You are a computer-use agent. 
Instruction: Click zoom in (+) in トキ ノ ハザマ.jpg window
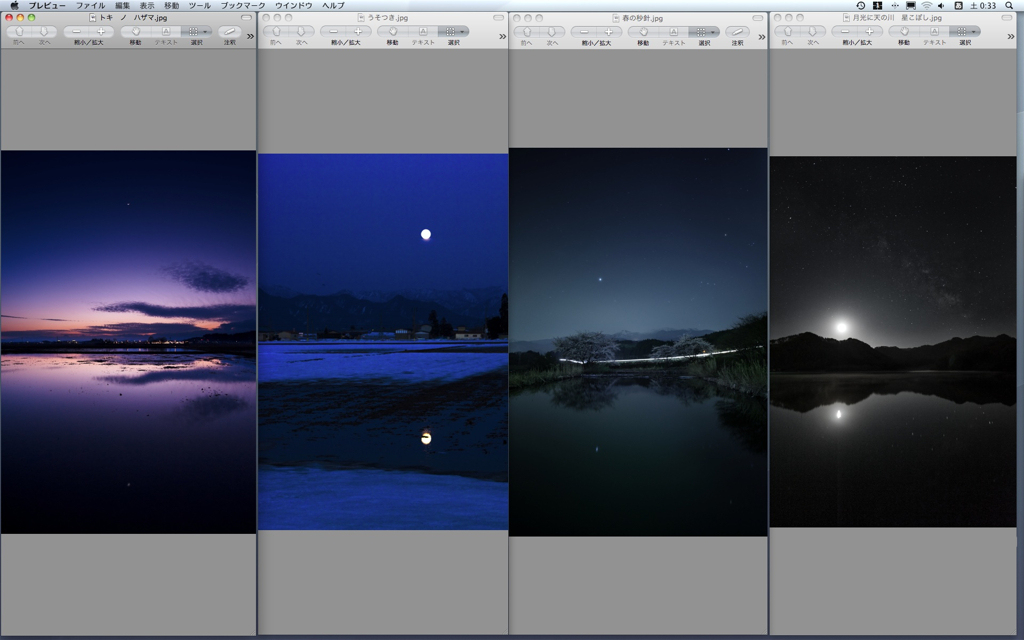(101, 32)
